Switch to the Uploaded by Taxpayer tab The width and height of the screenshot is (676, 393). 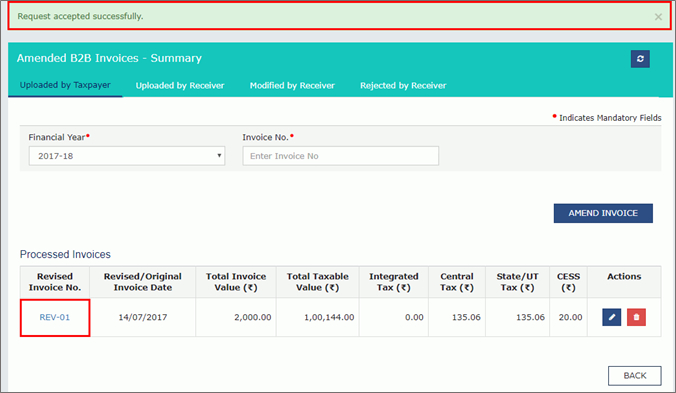click(x=65, y=85)
